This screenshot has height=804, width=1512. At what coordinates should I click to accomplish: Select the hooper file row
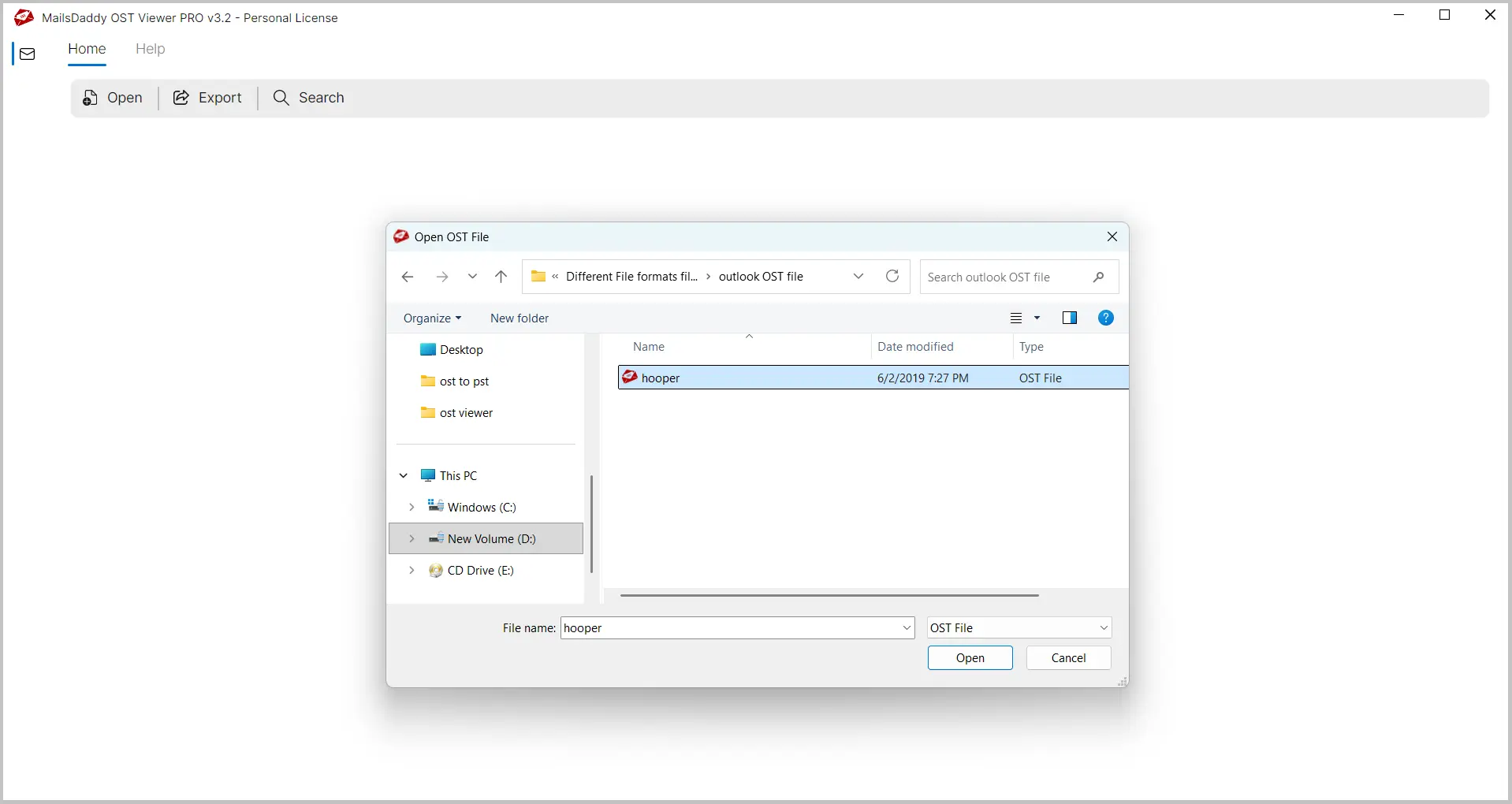873,378
